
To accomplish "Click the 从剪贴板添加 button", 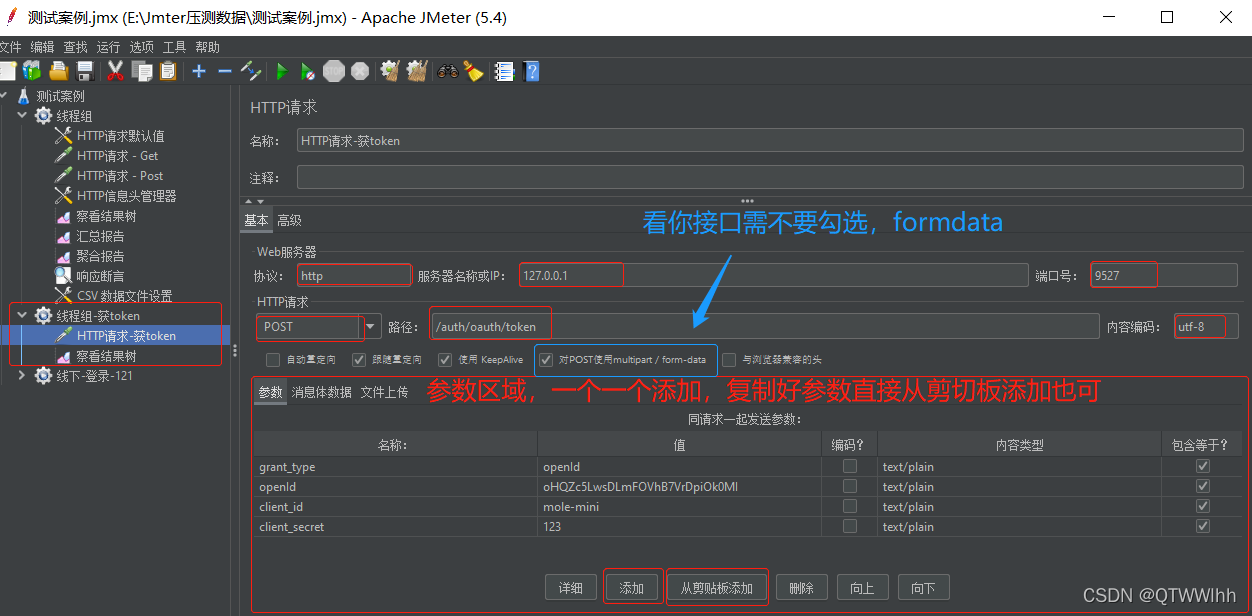I will tap(716, 587).
